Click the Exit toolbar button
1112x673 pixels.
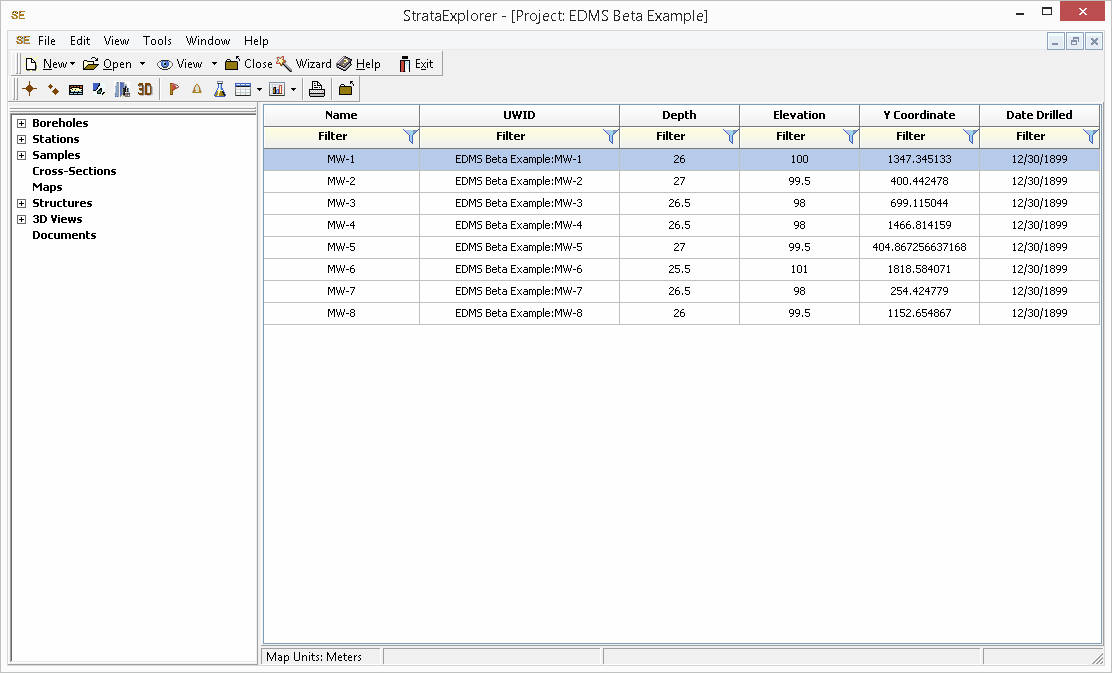point(416,64)
